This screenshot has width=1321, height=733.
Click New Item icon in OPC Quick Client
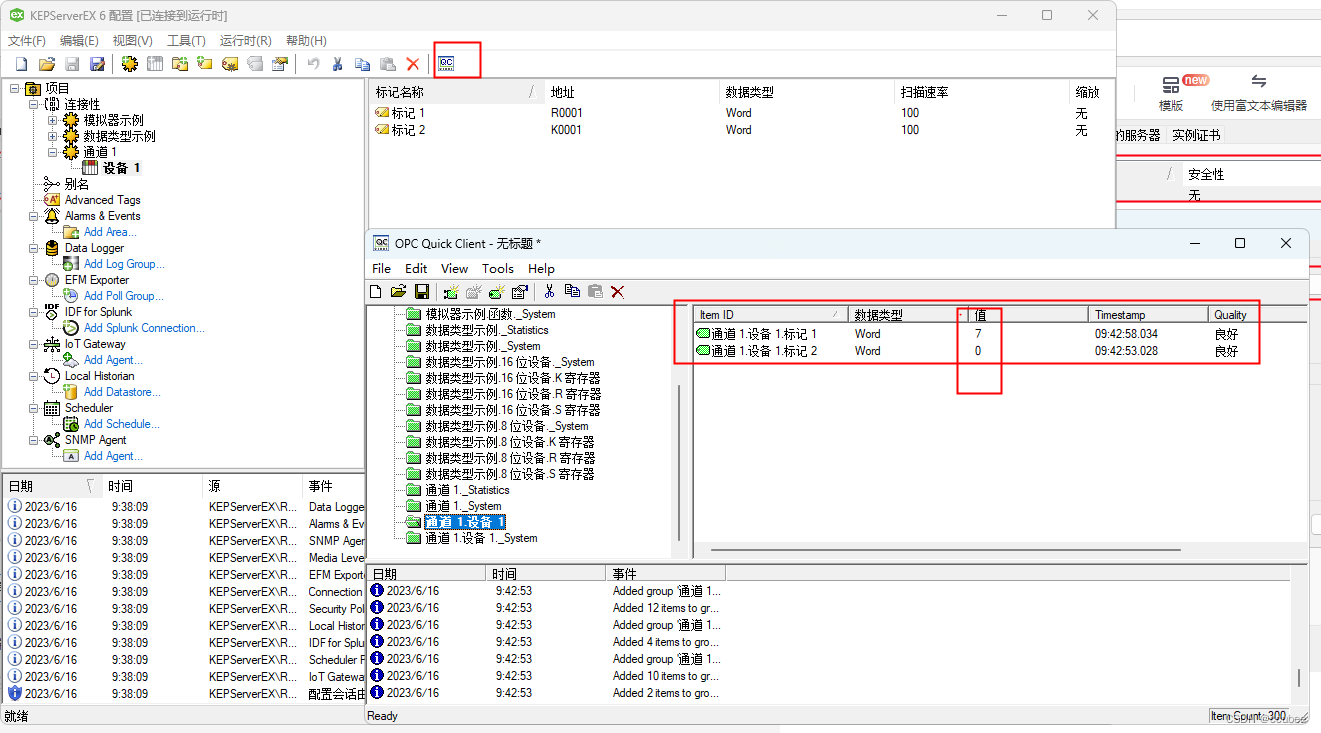pyautogui.click(x=497, y=292)
